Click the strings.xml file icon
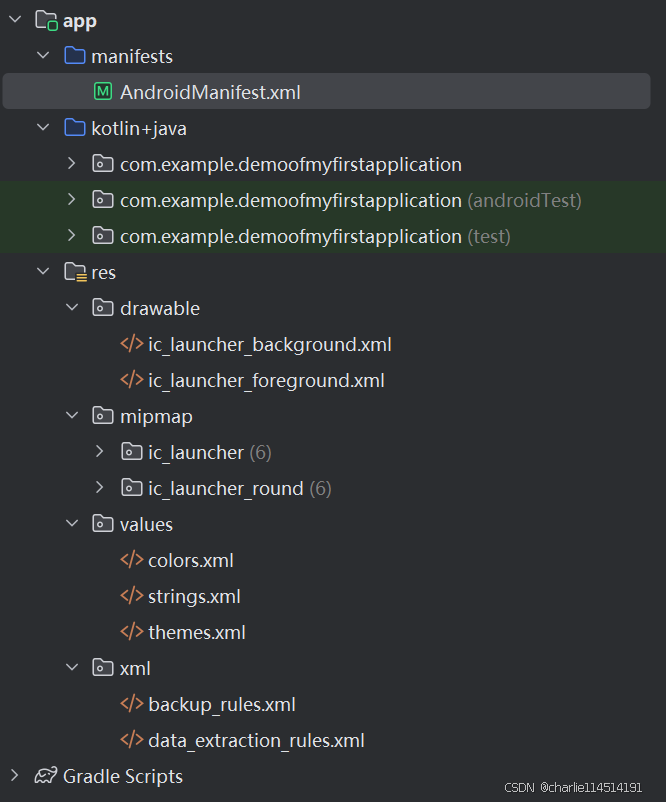Viewport: 666px width, 802px height. 131,596
